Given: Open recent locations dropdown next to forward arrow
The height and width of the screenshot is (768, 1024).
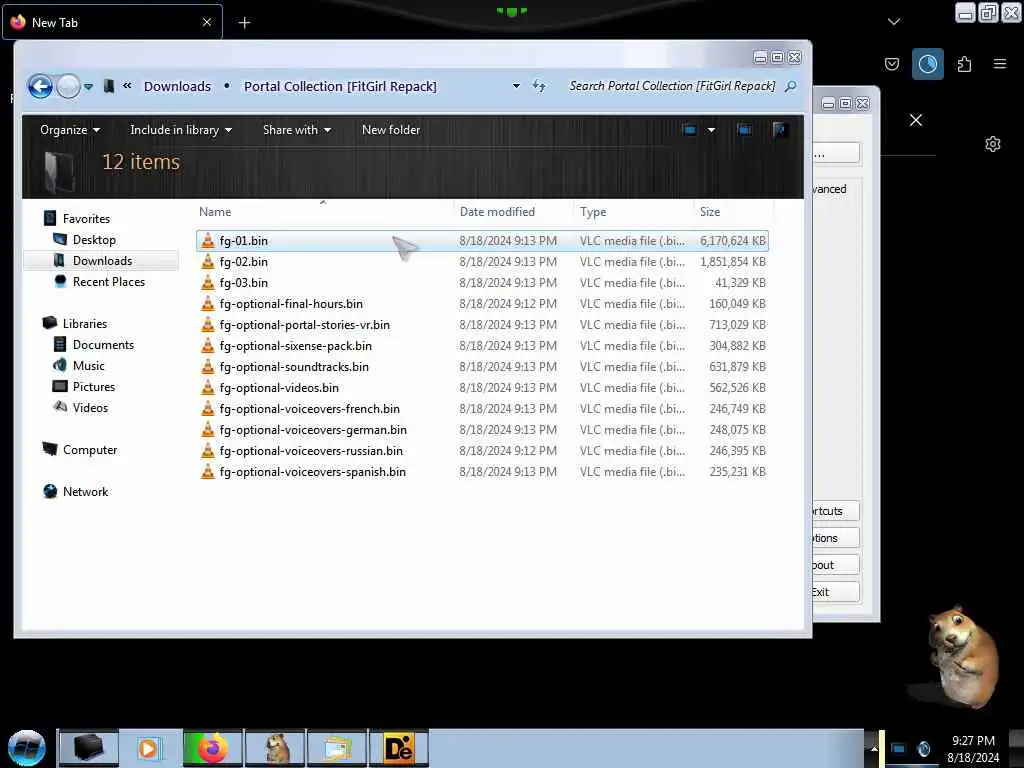Looking at the screenshot, I should coord(88,86).
